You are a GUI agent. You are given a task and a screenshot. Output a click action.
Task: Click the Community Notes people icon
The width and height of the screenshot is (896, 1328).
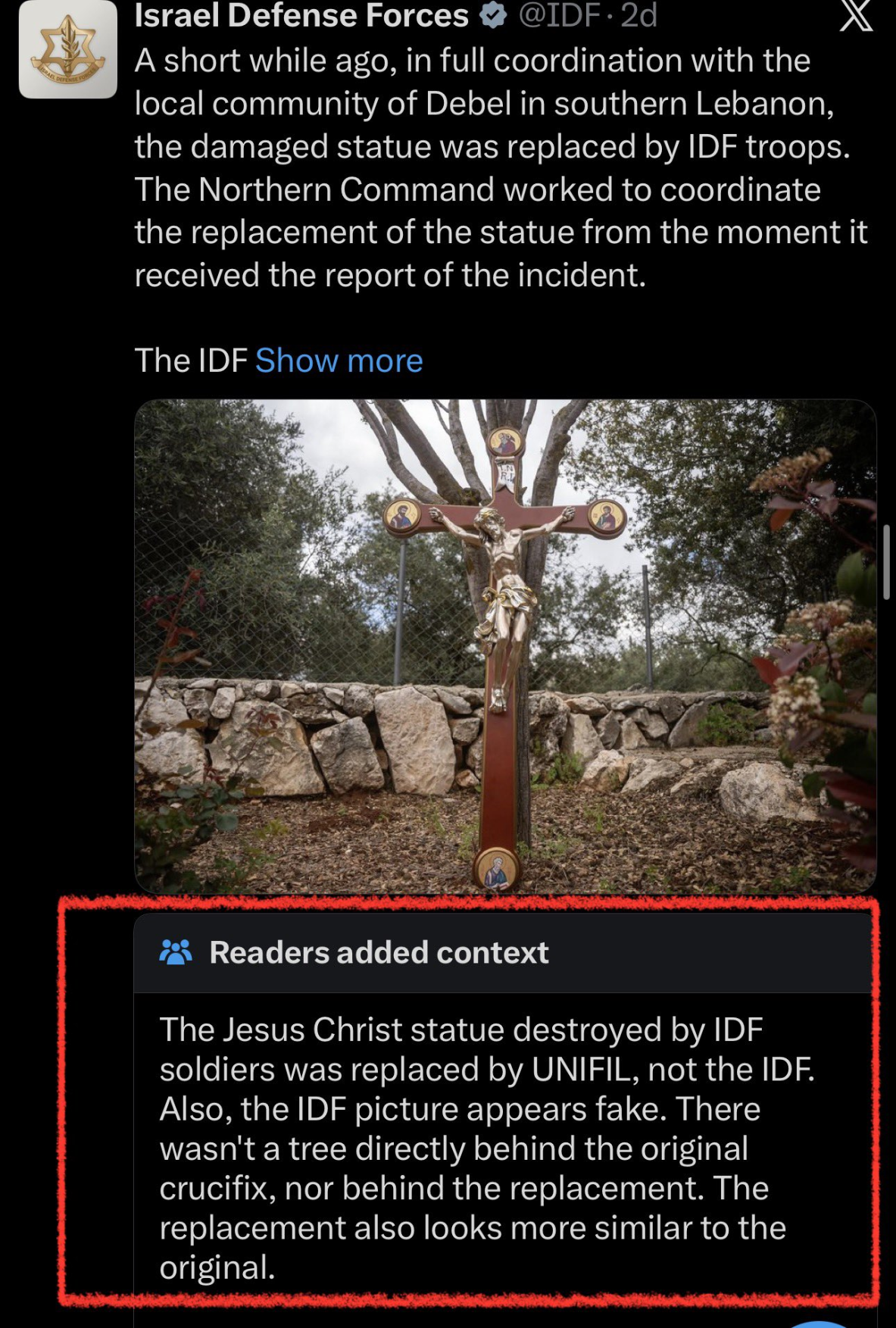click(x=176, y=952)
